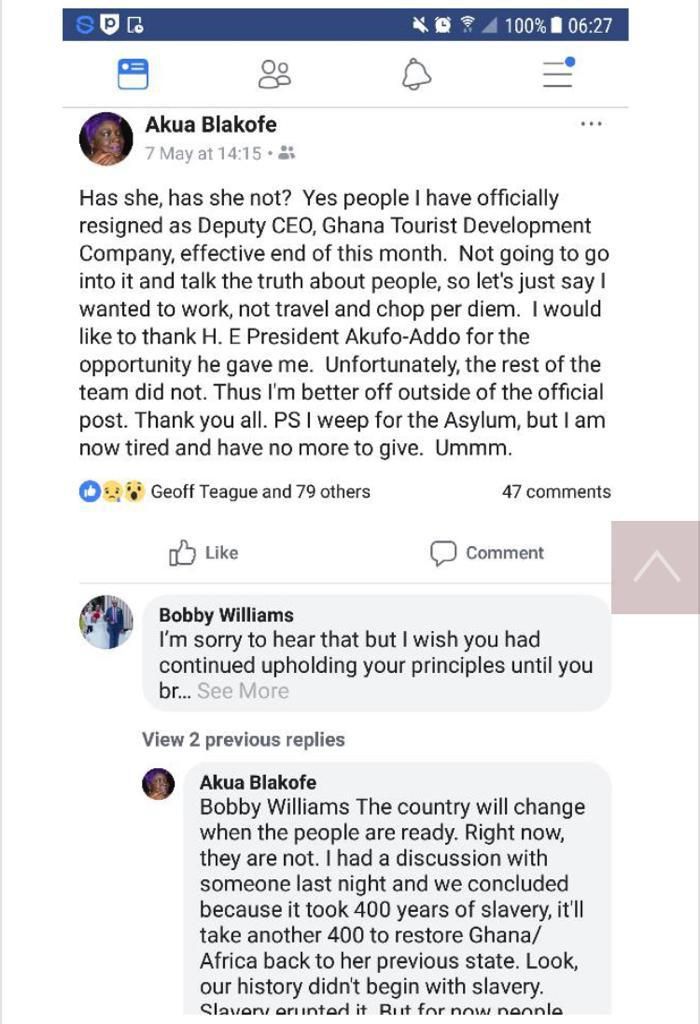
Task: Open the 47 comments list
Action: tap(556, 492)
